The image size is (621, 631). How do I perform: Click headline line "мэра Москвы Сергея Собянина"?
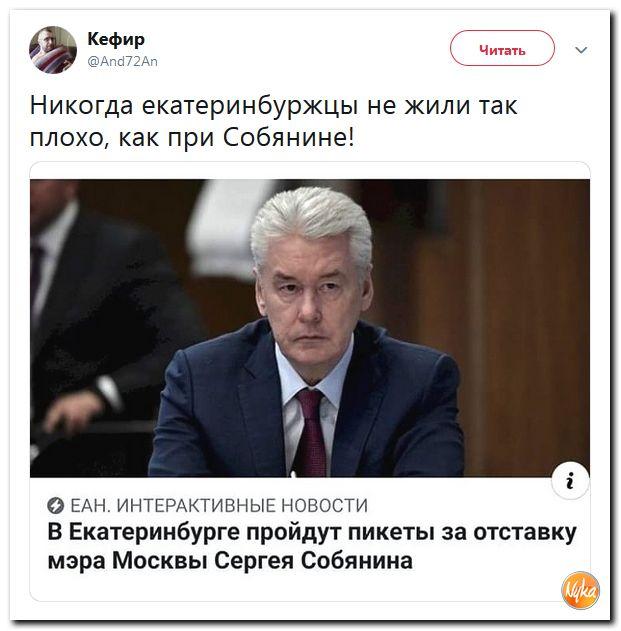(230, 561)
